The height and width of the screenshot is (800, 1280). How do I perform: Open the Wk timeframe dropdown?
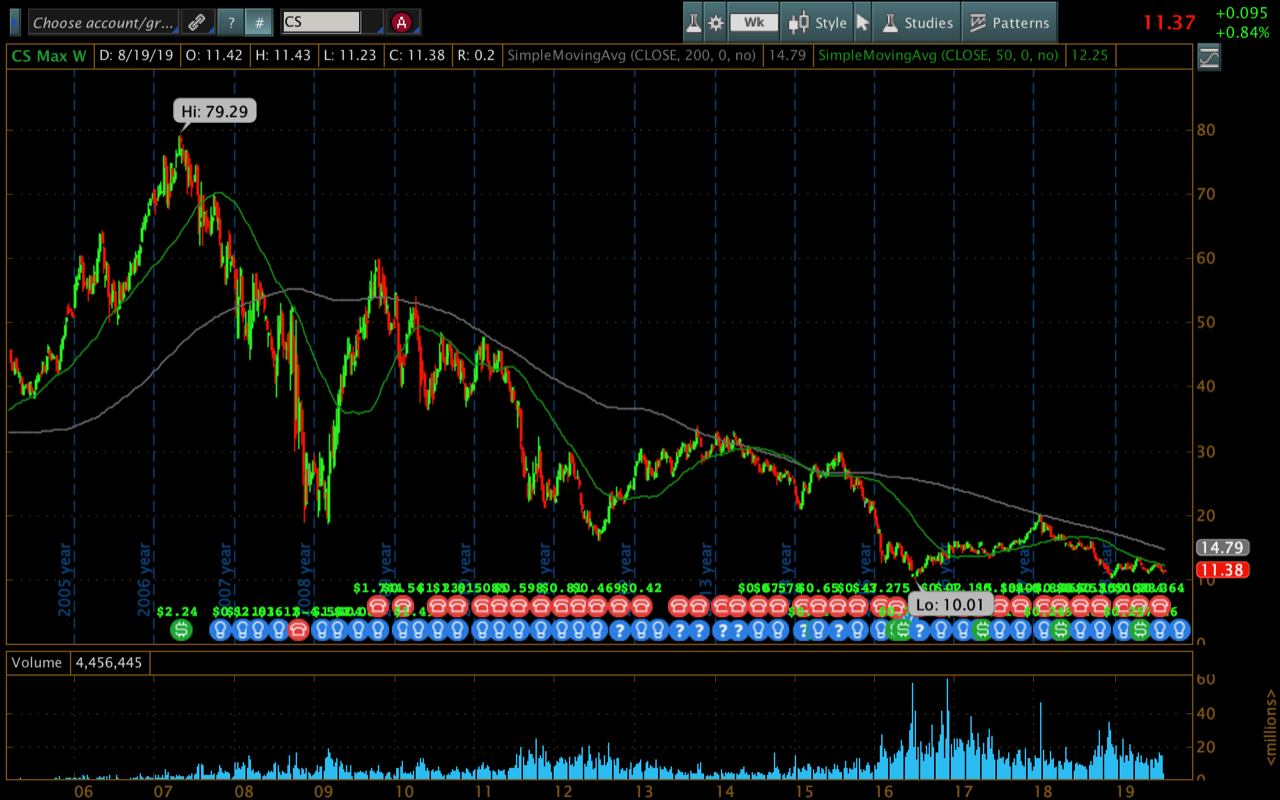pyautogui.click(x=753, y=21)
